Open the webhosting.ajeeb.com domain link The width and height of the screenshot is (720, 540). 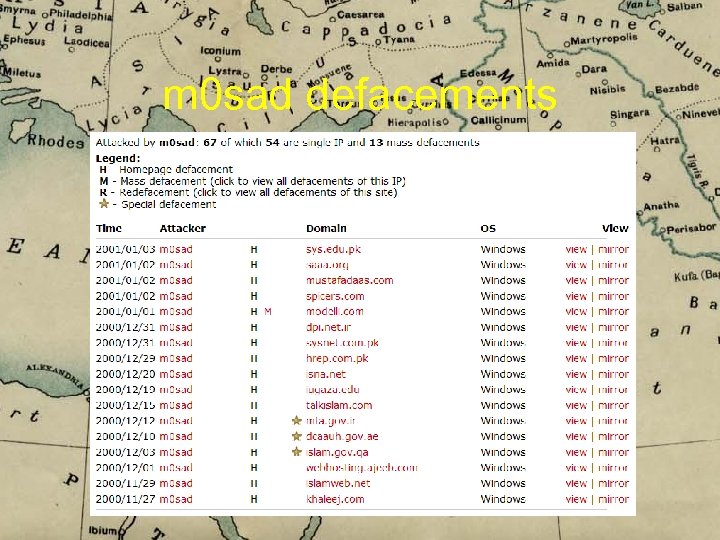tap(361, 467)
